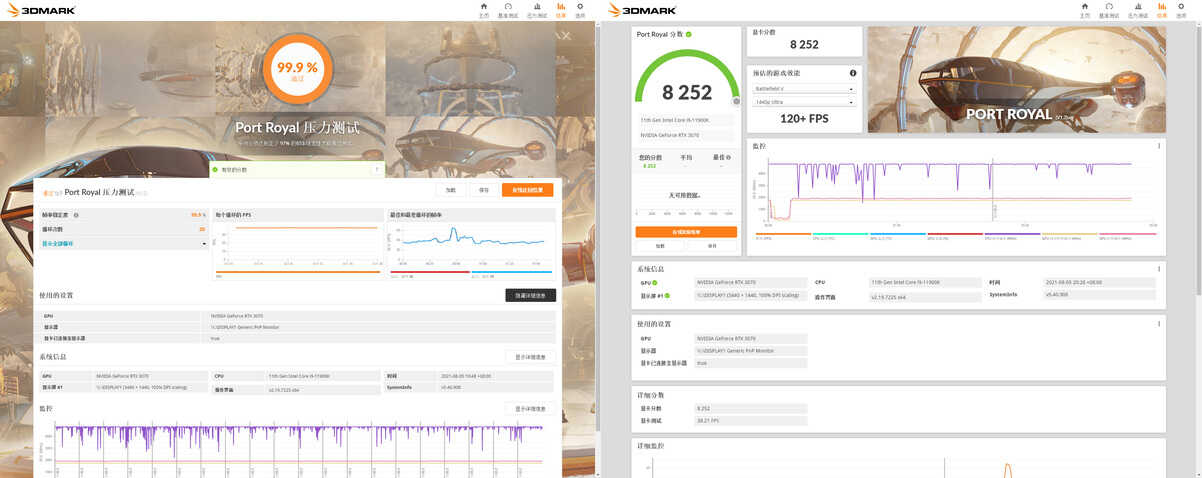Image resolution: width=1202 pixels, height=478 pixels.
Task: Click red legend bar under right monitoring chart
Action: click(955, 235)
